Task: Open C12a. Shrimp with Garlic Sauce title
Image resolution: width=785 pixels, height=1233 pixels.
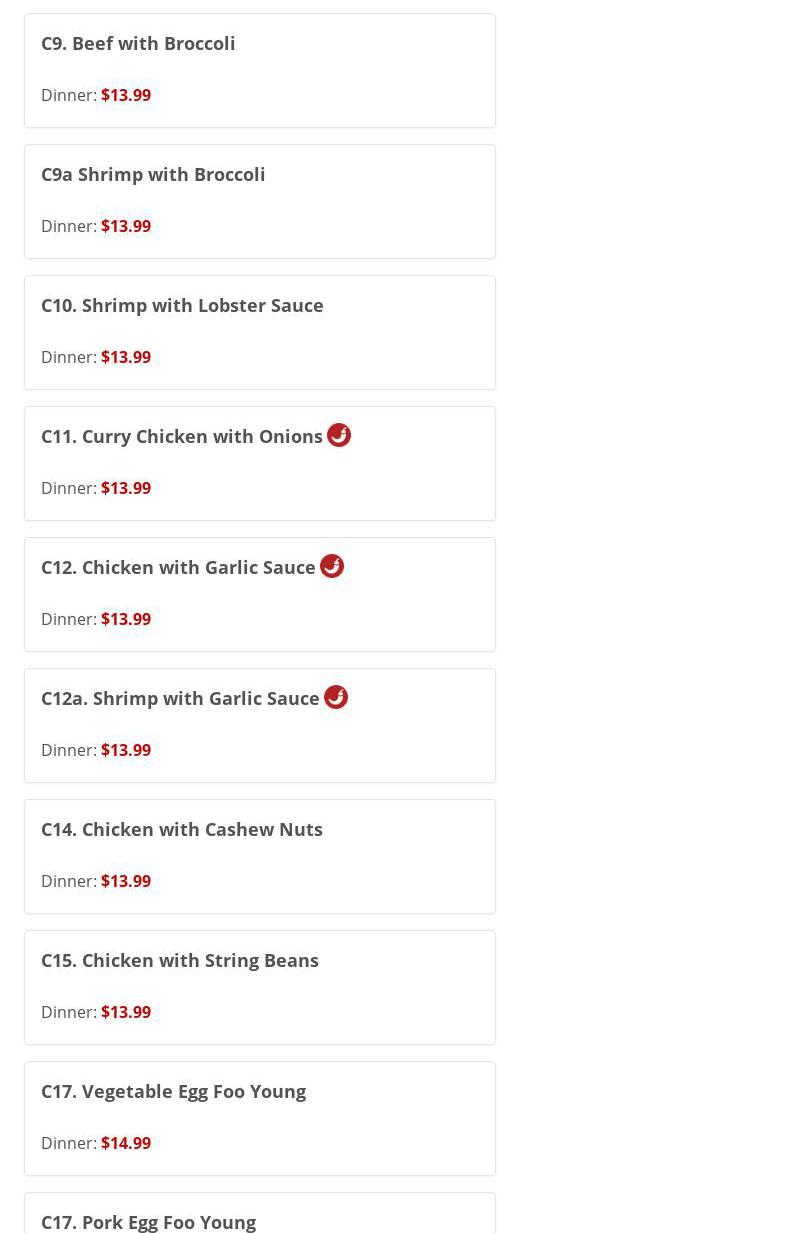Action: [x=180, y=698]
